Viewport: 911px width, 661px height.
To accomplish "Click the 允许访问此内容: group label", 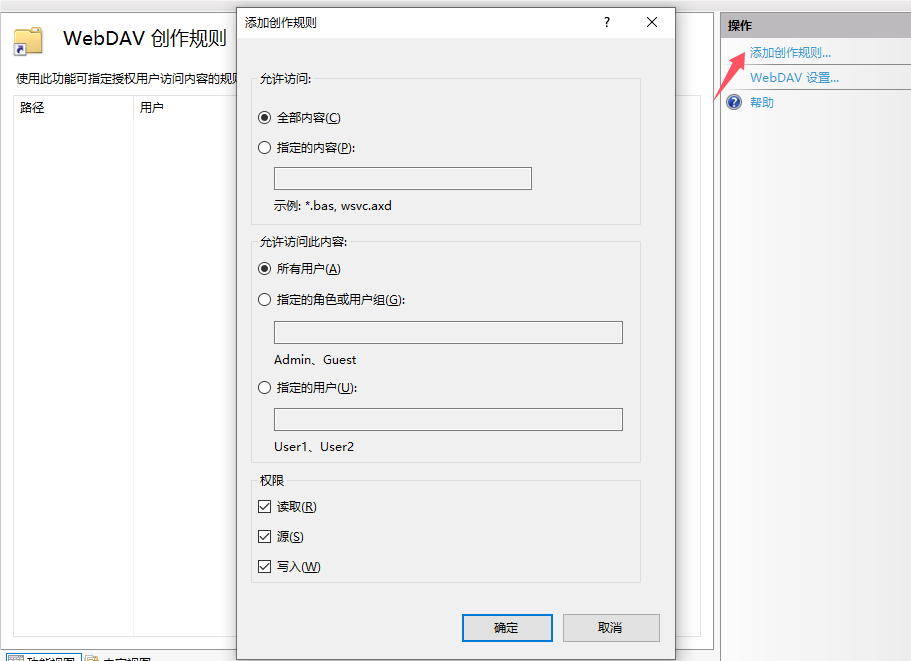I will [303, 242].
